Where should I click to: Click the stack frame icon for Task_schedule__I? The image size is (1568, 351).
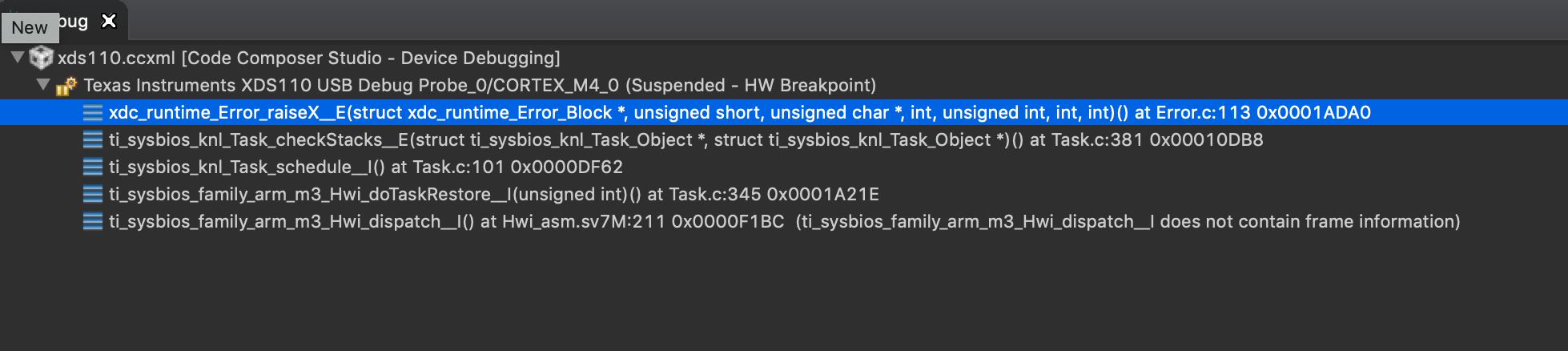tap(93, 167)
